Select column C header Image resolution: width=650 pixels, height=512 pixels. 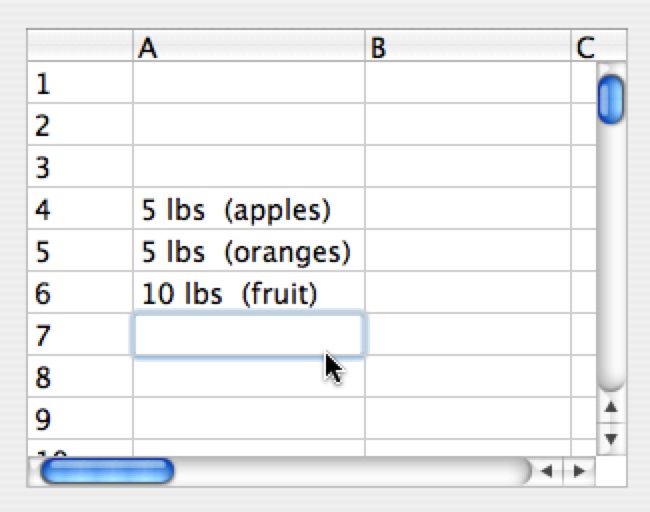(x=587, y=47)
